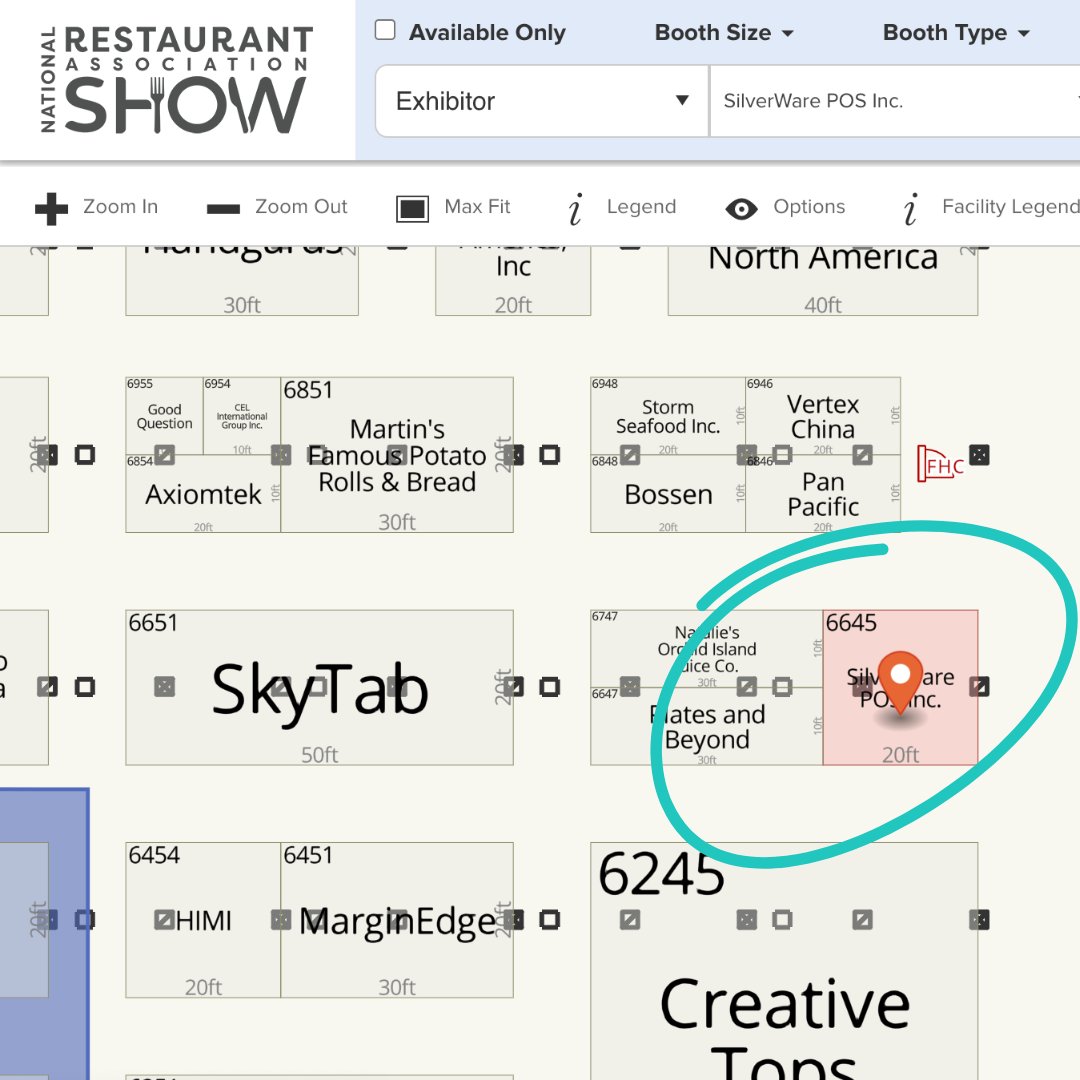Click the hollow square marker right of Martin's booth
The height and width of the screenshot is (1080, 1080).
pyautogui.click(x=549, y=455)
